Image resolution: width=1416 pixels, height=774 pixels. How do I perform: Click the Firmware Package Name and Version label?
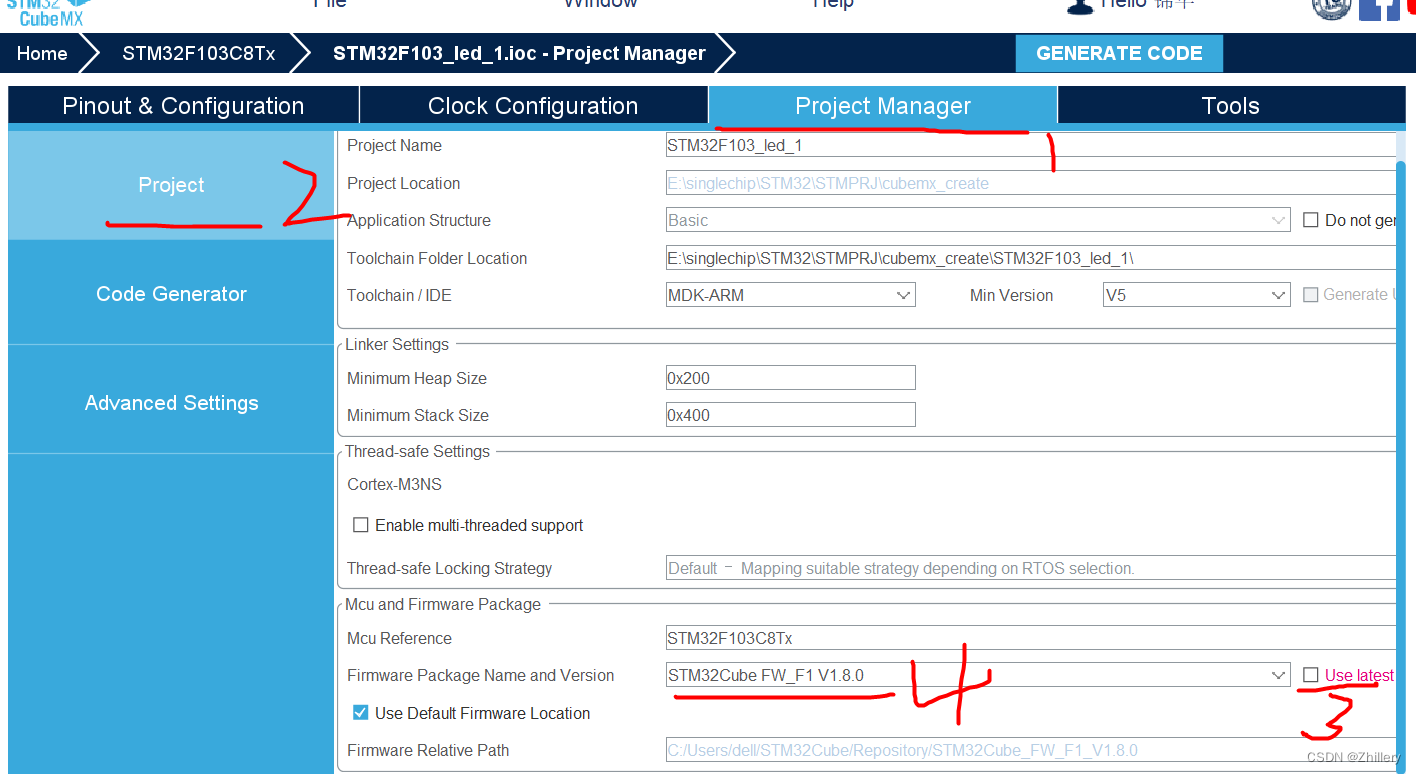[480, 675]
